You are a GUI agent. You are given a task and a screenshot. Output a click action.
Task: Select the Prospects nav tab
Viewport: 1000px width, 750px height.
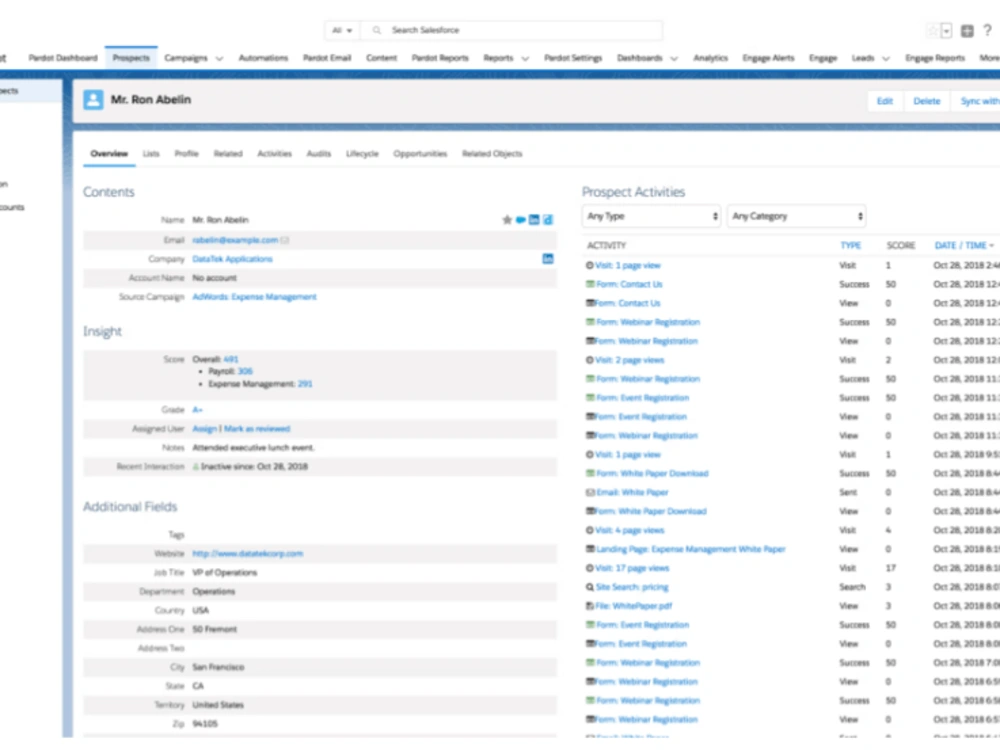(131, 58)
